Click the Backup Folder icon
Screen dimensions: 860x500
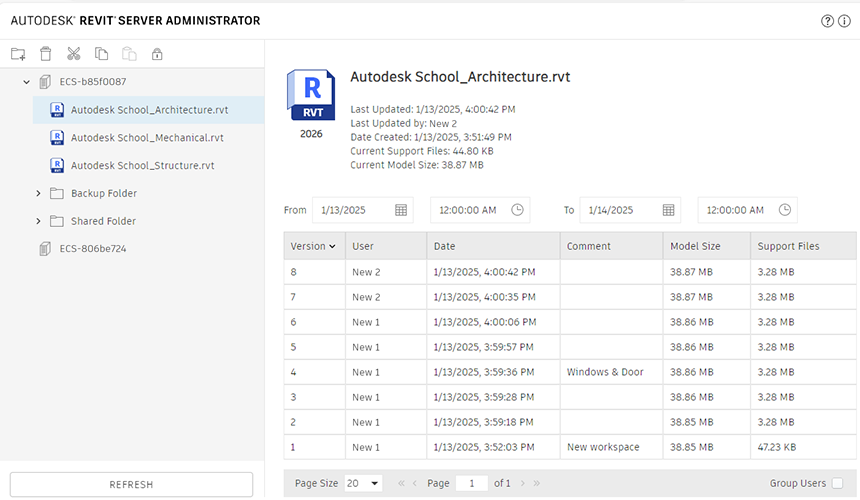coord(56,193)
